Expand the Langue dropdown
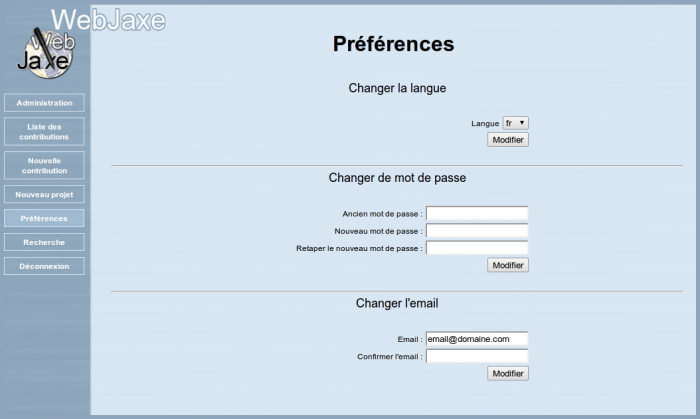The height and width of the screenshot is (419, 700). coord(515,123)
